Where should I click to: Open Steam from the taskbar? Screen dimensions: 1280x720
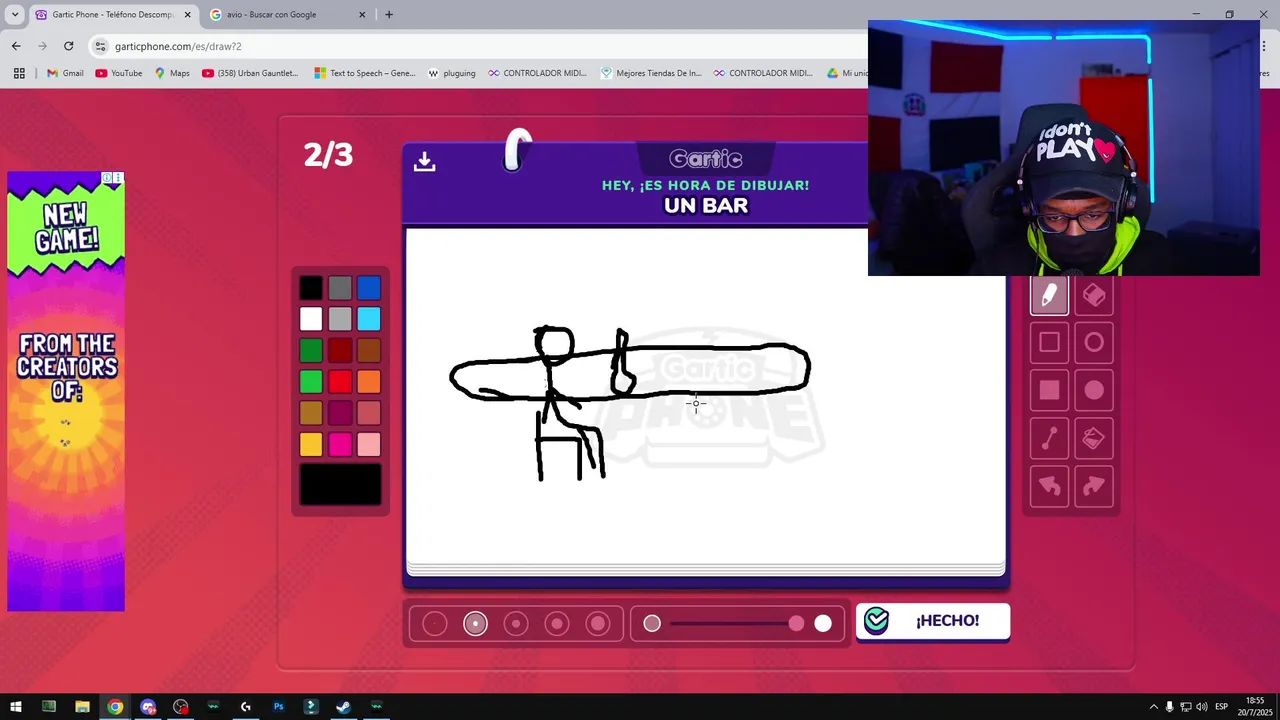[343, 707]
